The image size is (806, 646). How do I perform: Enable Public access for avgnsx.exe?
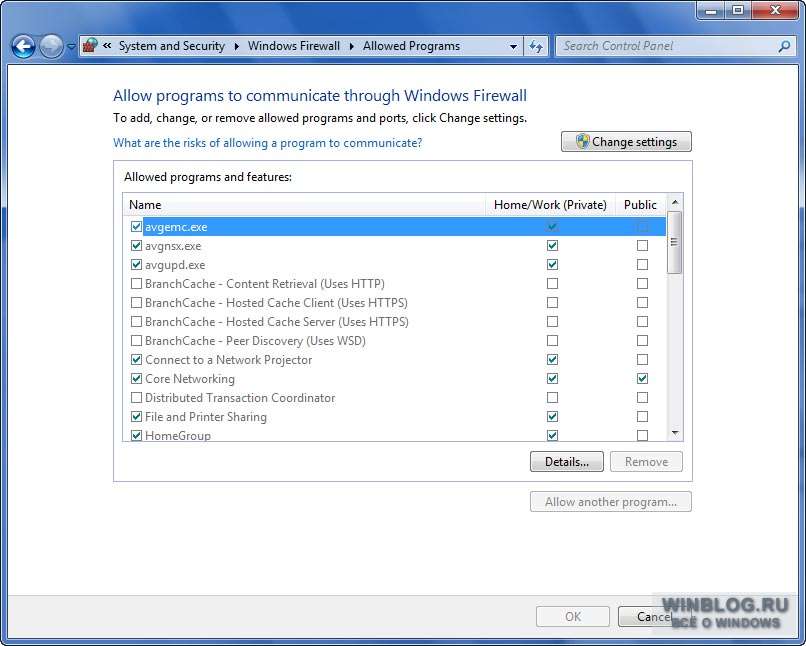click(642, 245)
